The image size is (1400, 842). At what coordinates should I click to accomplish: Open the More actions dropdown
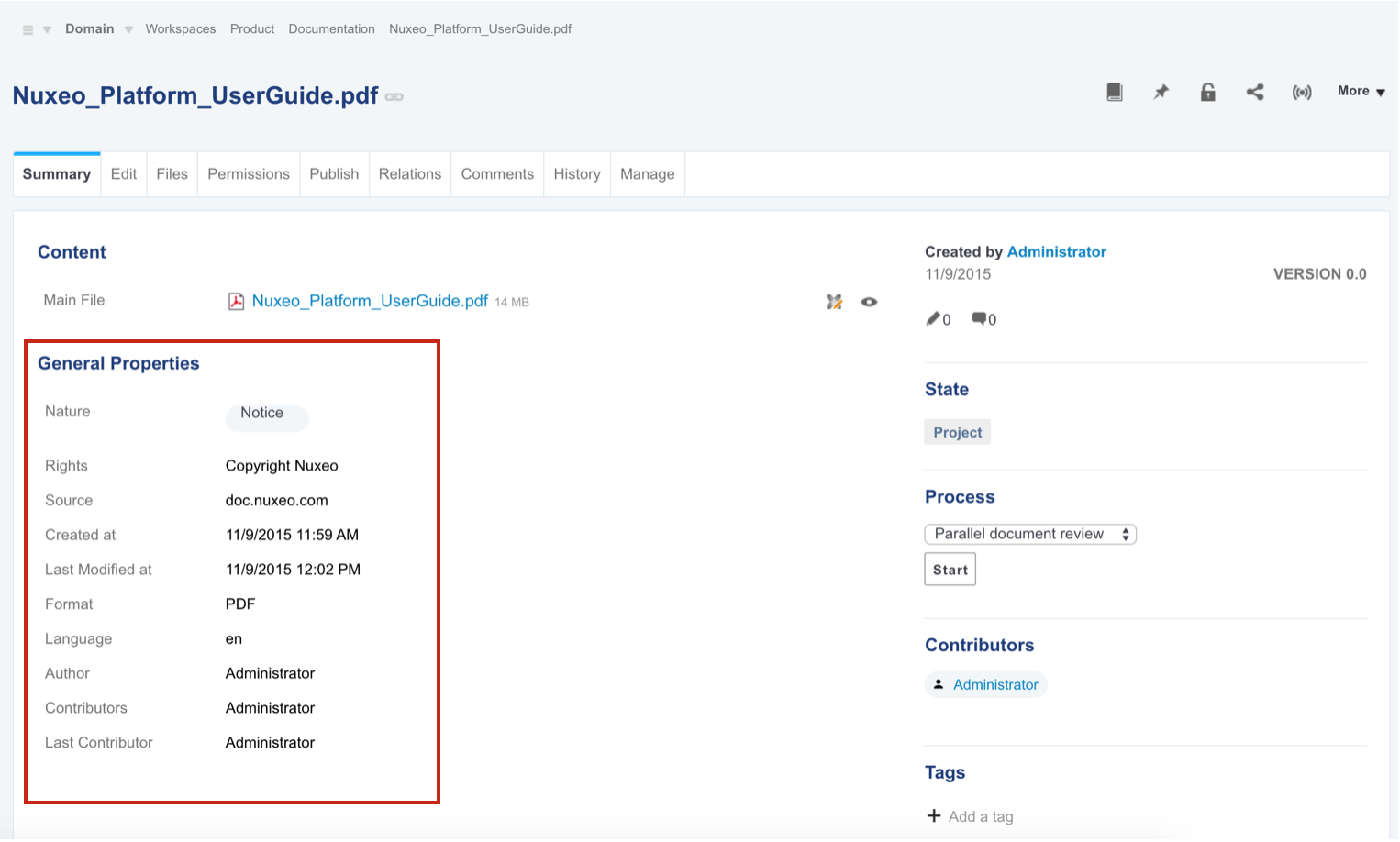pyautogui.click(x=1361, y=91)
